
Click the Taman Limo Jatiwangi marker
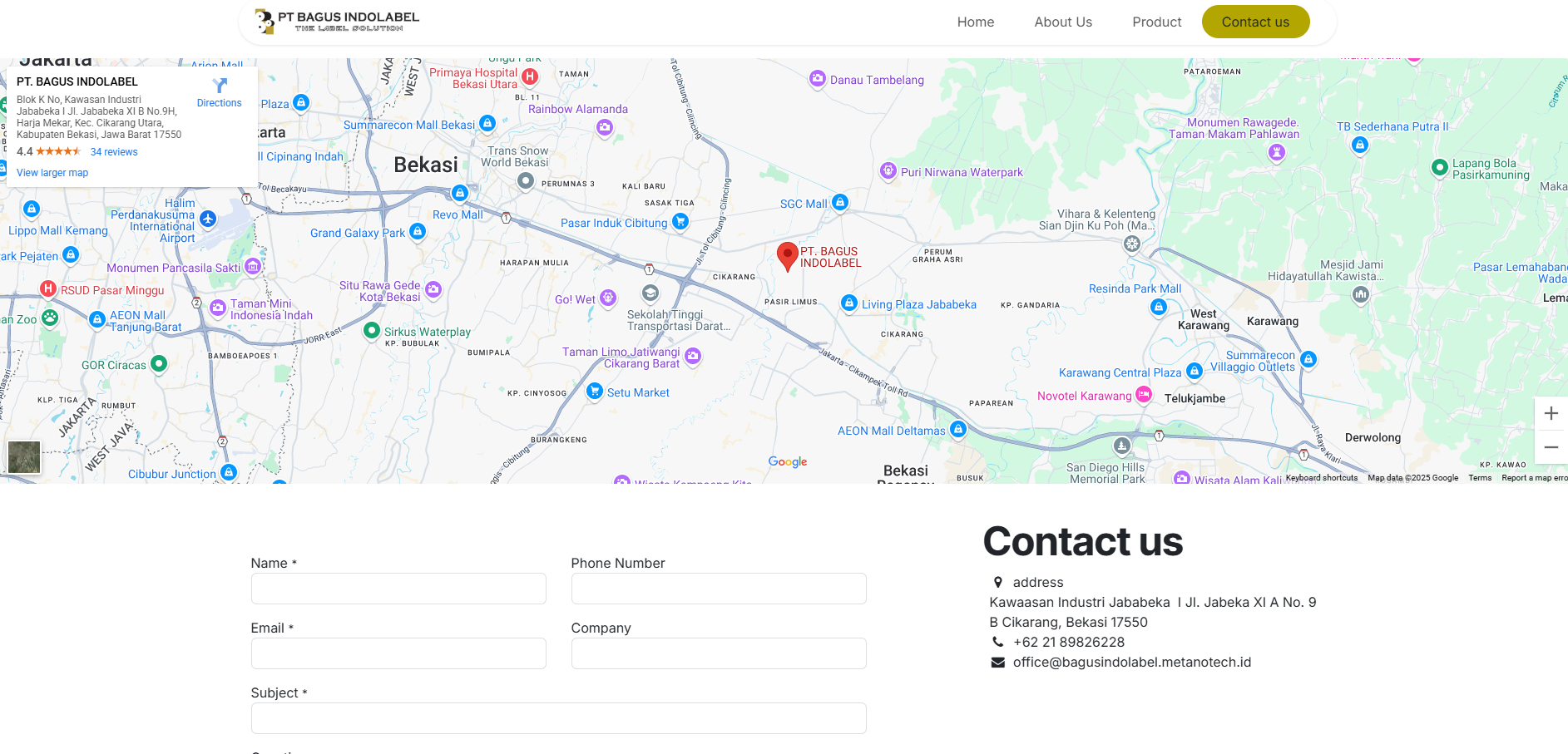tap(693, 356)
